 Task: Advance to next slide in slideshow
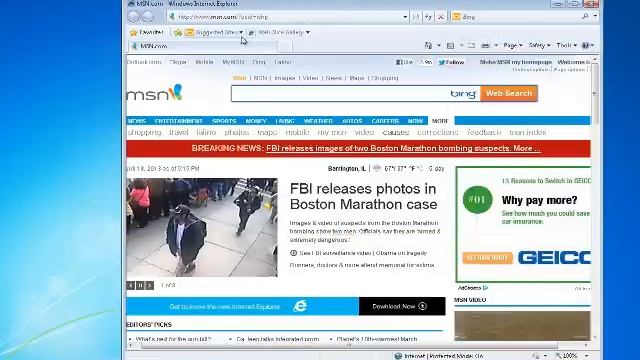coord(150,285)
